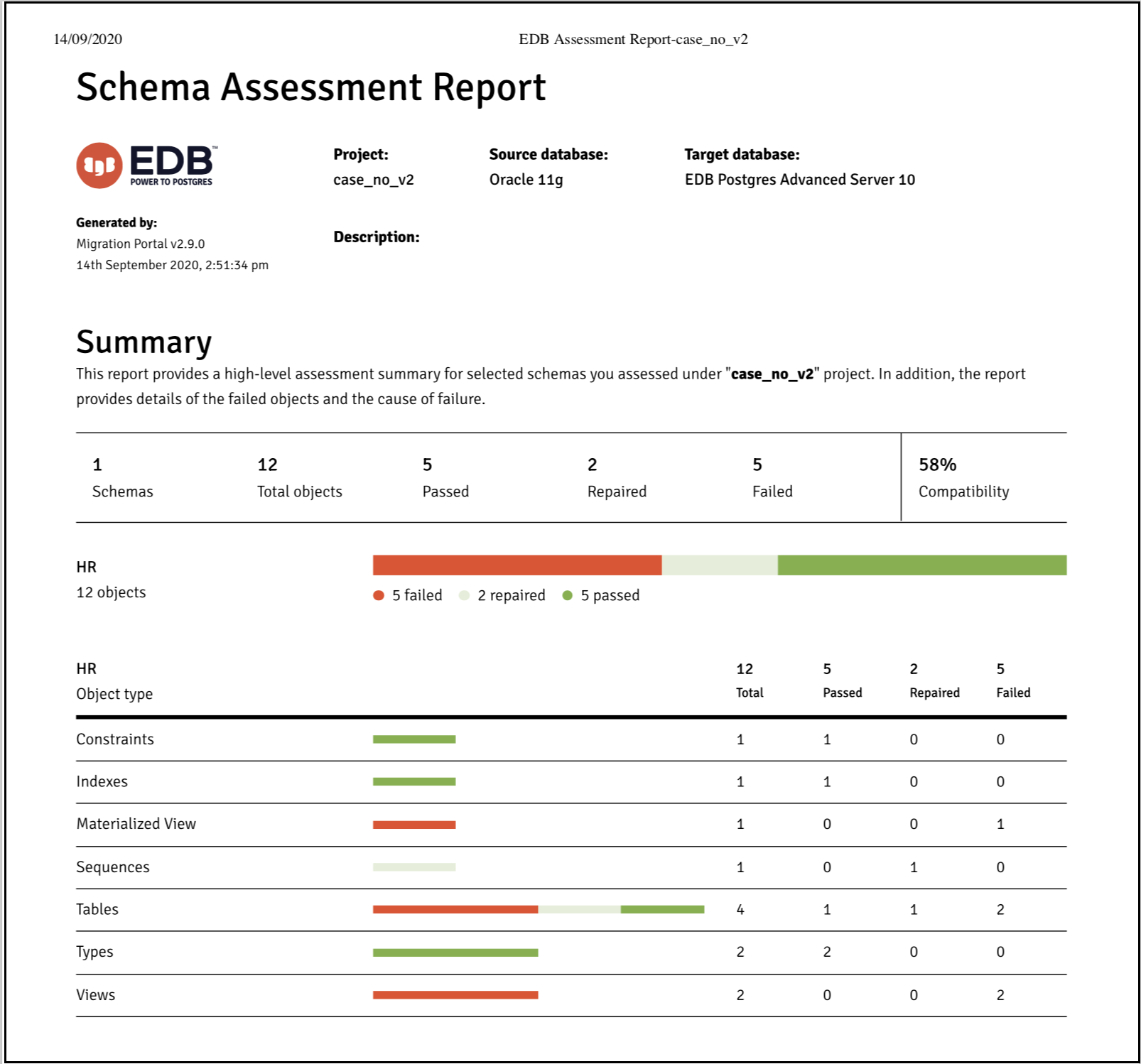Select the Schema Assessment Report title

pyautogui.click(x=310, y=87)
